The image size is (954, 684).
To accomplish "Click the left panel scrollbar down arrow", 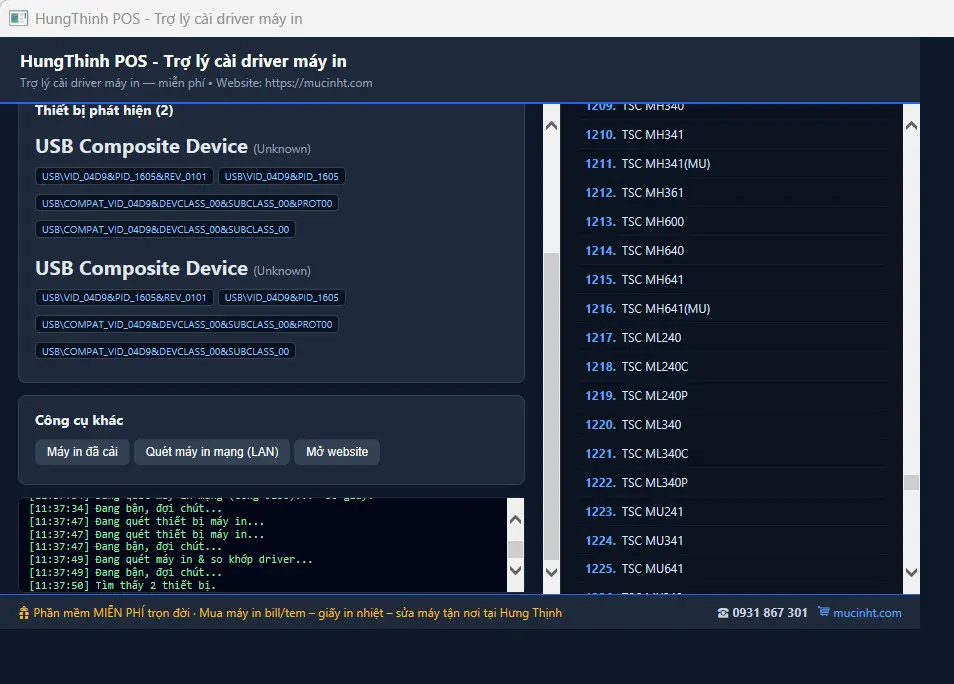I will pos(551,572).
